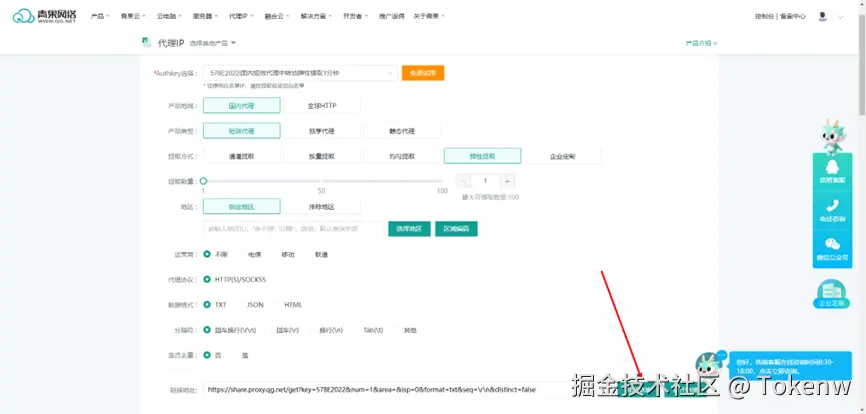
Task: Choose the 按量提取 extraction method
Action: click(x=322, y=156)
